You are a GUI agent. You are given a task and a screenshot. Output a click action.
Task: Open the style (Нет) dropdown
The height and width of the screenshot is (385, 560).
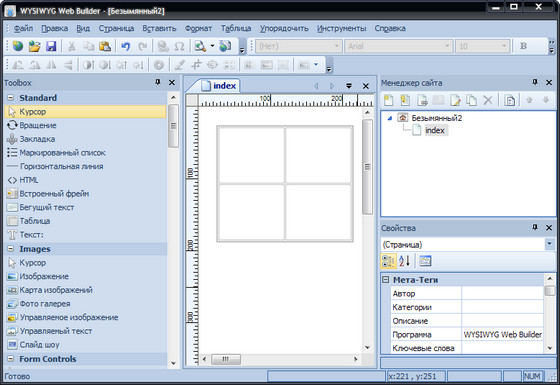tap(336, 46)
